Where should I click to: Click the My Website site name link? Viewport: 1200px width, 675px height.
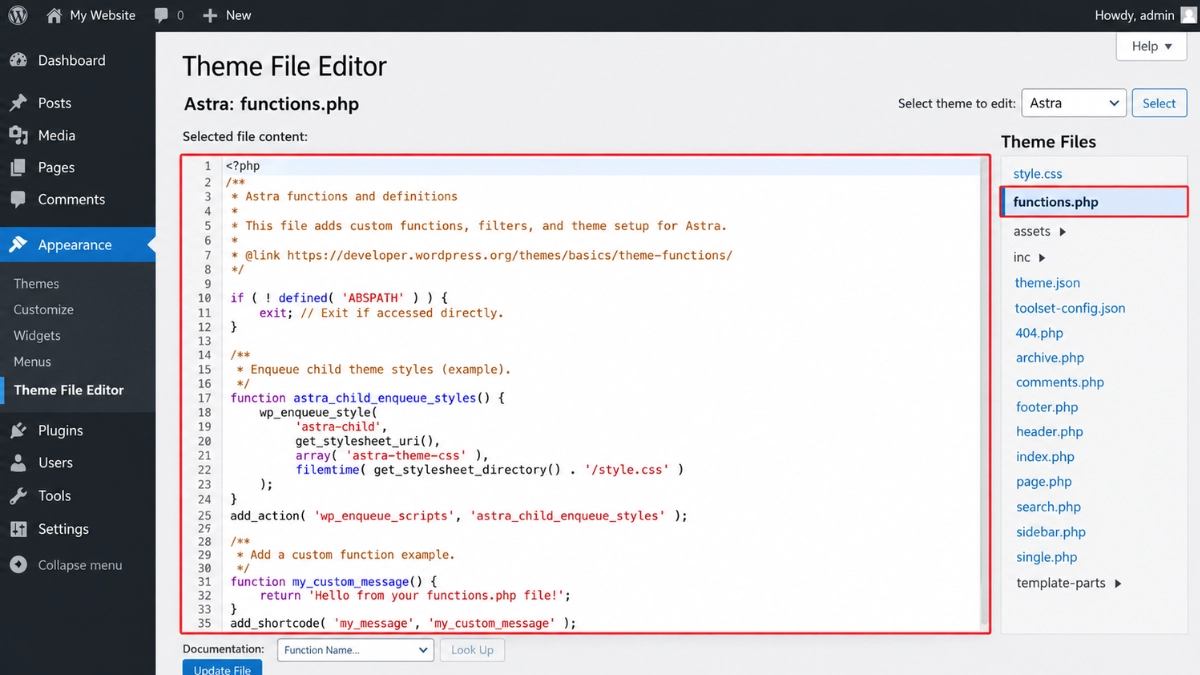[x=102, y=15]
